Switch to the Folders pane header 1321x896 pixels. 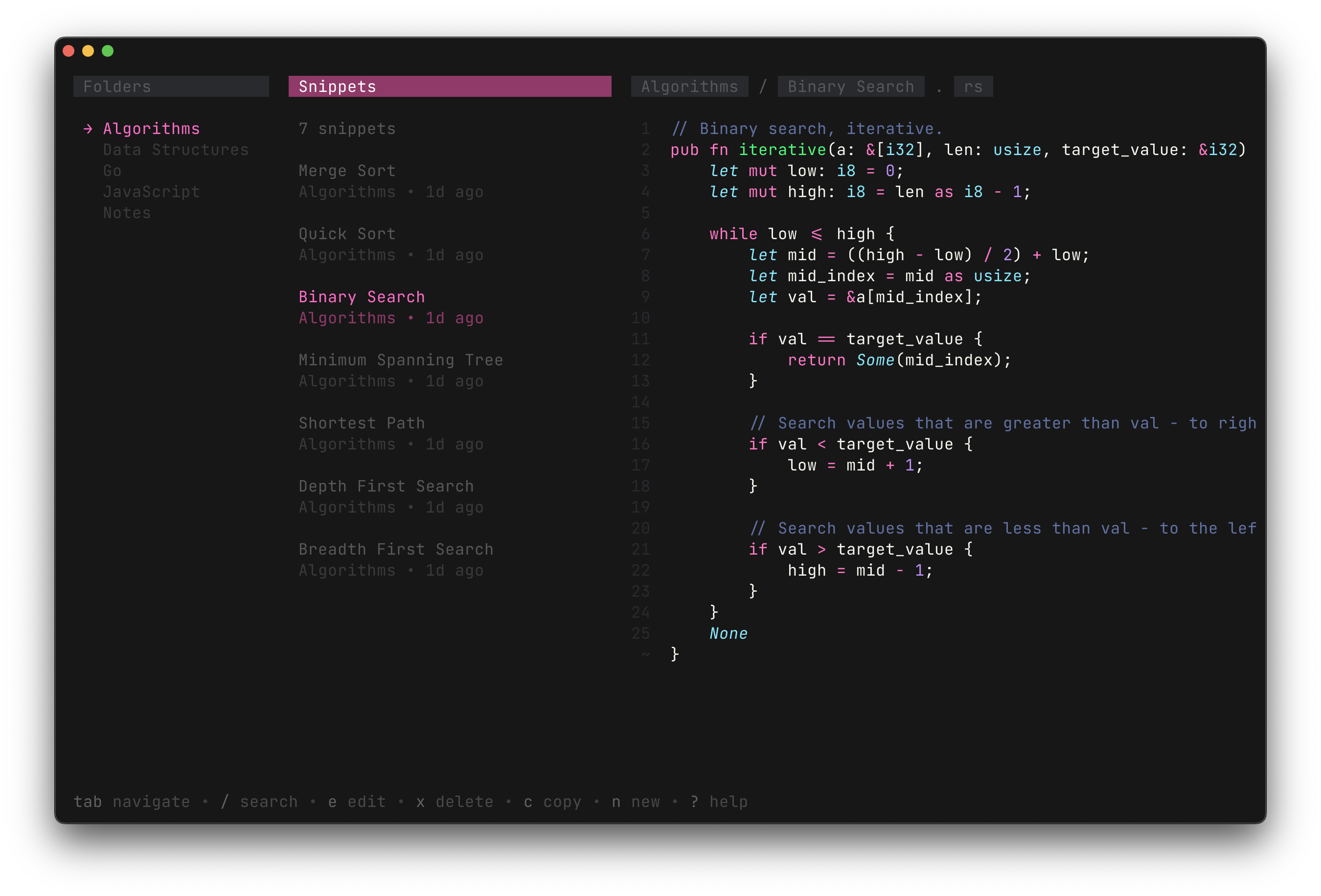click(171, 87)
